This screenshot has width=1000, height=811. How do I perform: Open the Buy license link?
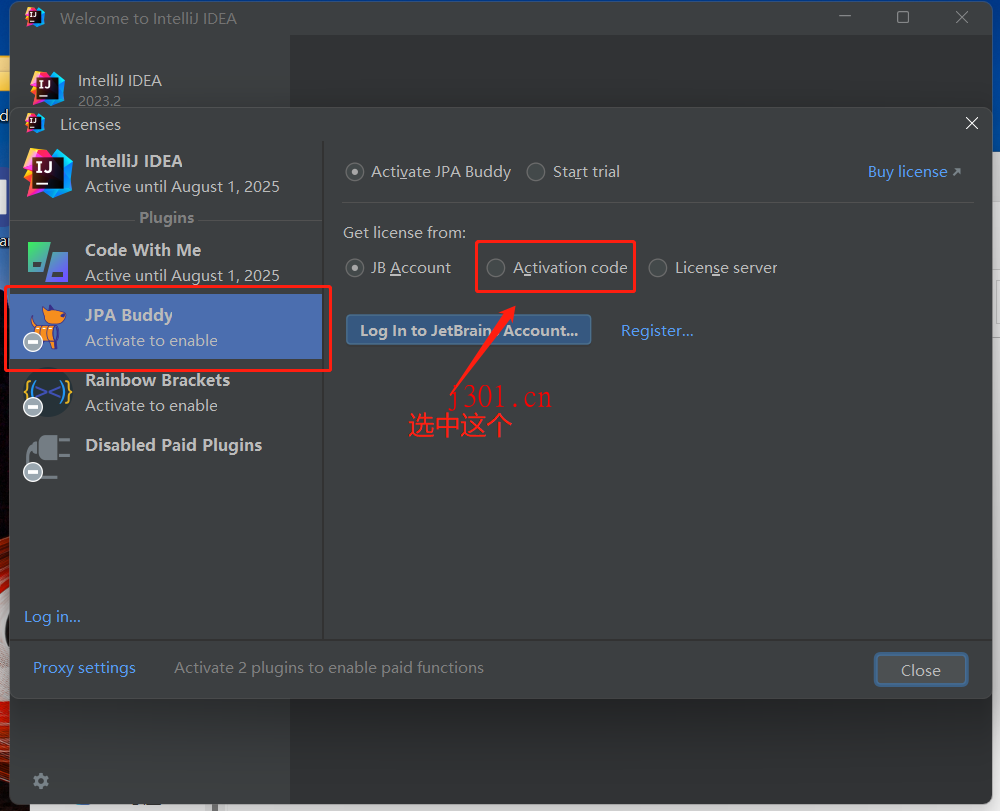914,172
